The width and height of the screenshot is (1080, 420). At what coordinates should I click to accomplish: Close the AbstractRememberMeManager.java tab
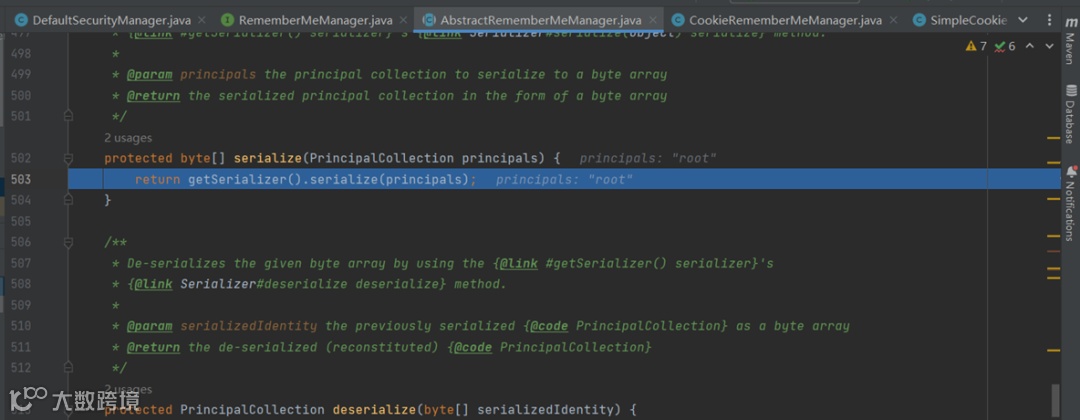(x=651, y=21)
